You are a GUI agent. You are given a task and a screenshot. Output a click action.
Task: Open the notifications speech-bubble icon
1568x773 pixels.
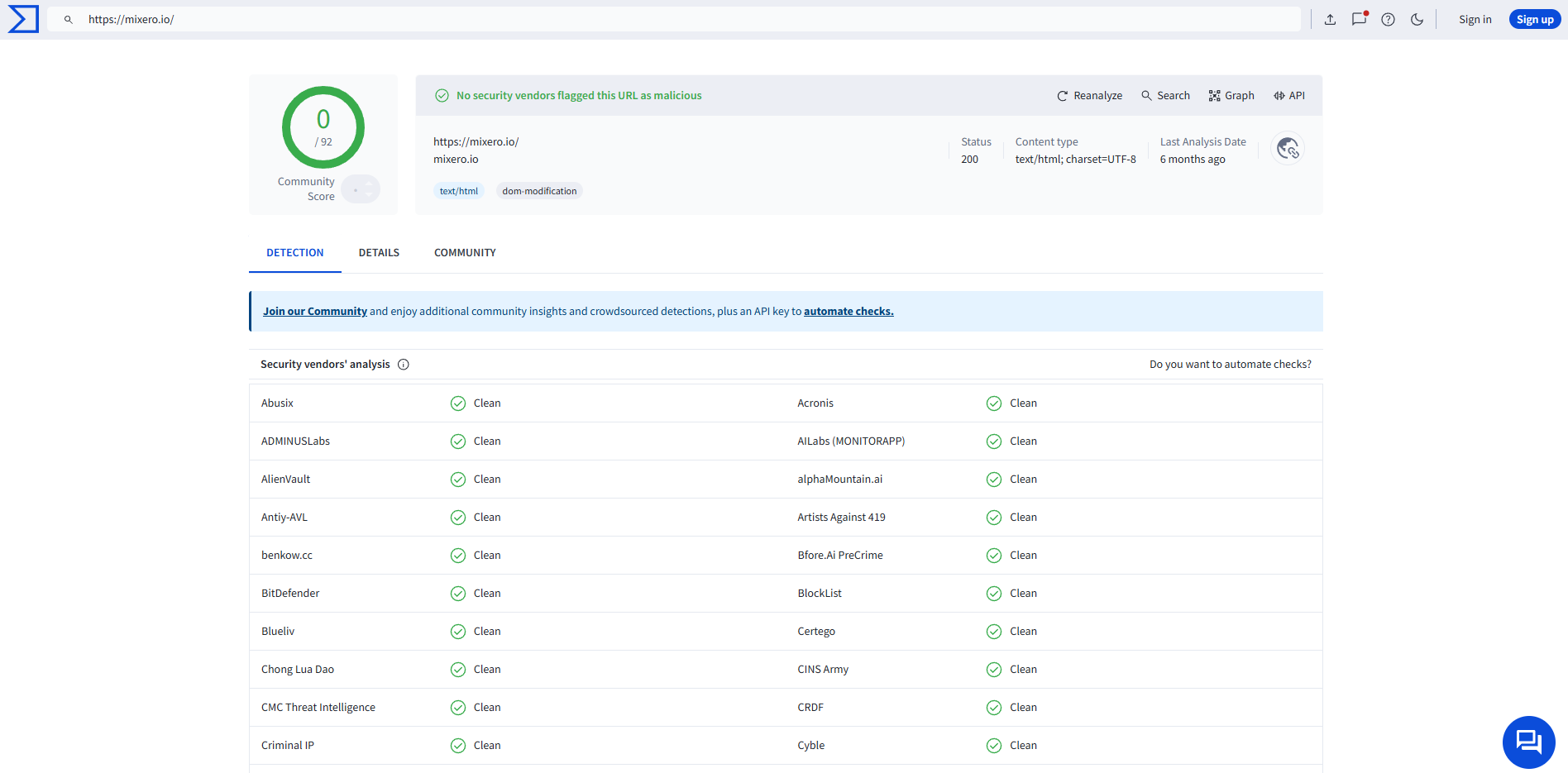[x=1359, y=19]
